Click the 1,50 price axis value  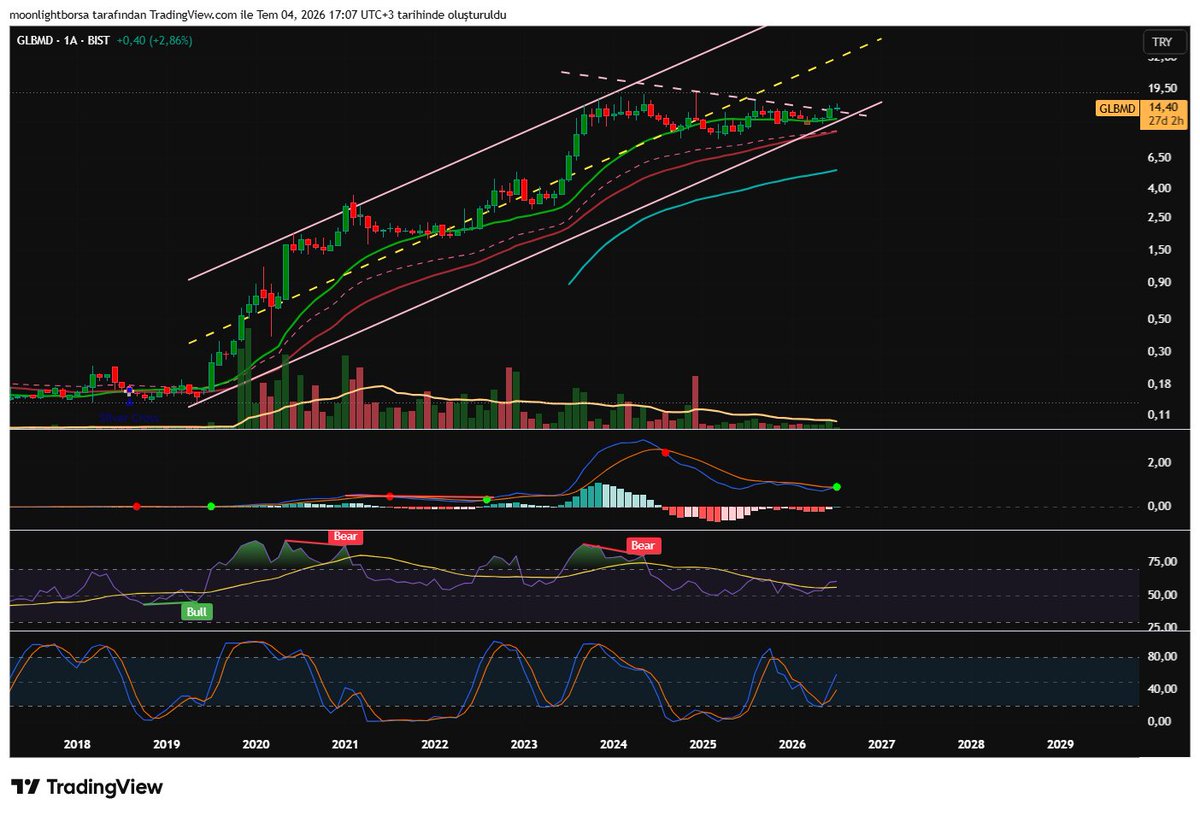coord(1160,250)
